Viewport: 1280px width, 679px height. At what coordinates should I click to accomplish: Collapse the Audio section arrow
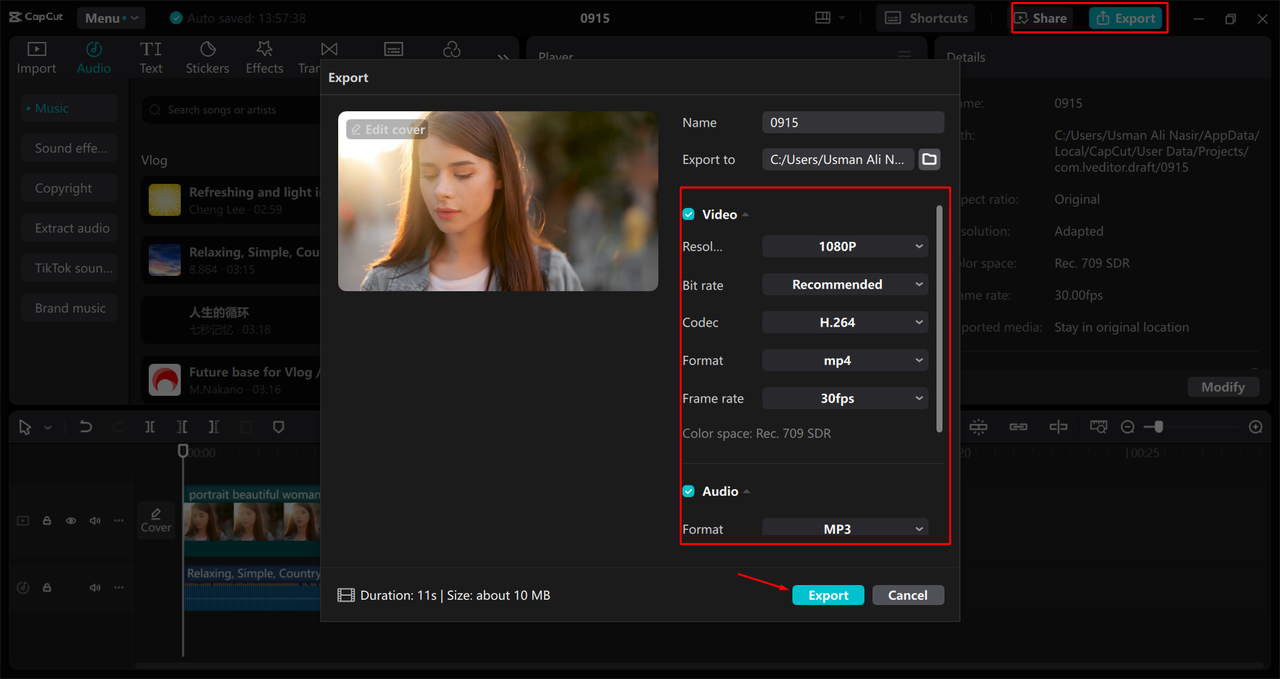(746, 492)
